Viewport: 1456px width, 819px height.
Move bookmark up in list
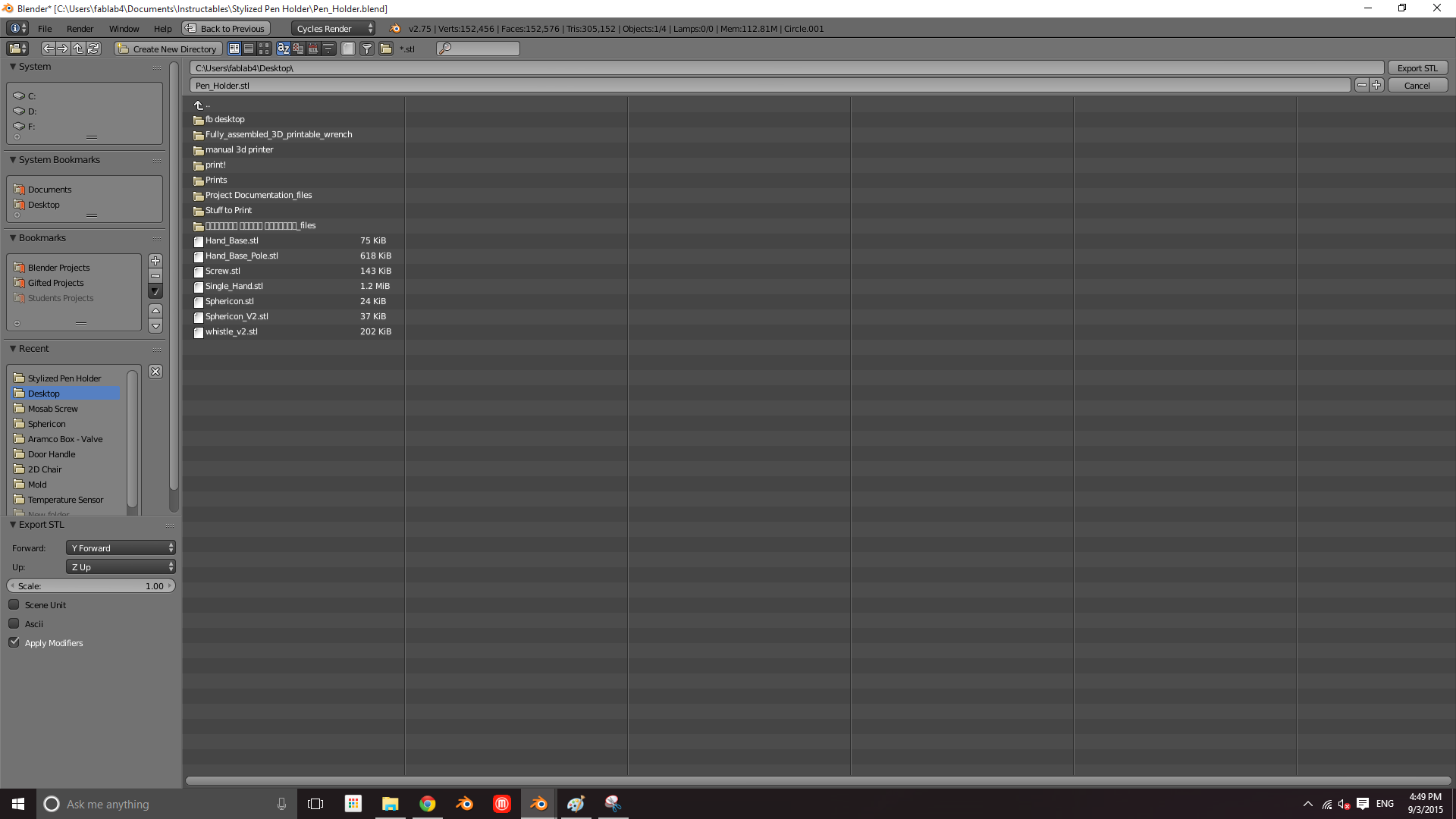(155, 311)
